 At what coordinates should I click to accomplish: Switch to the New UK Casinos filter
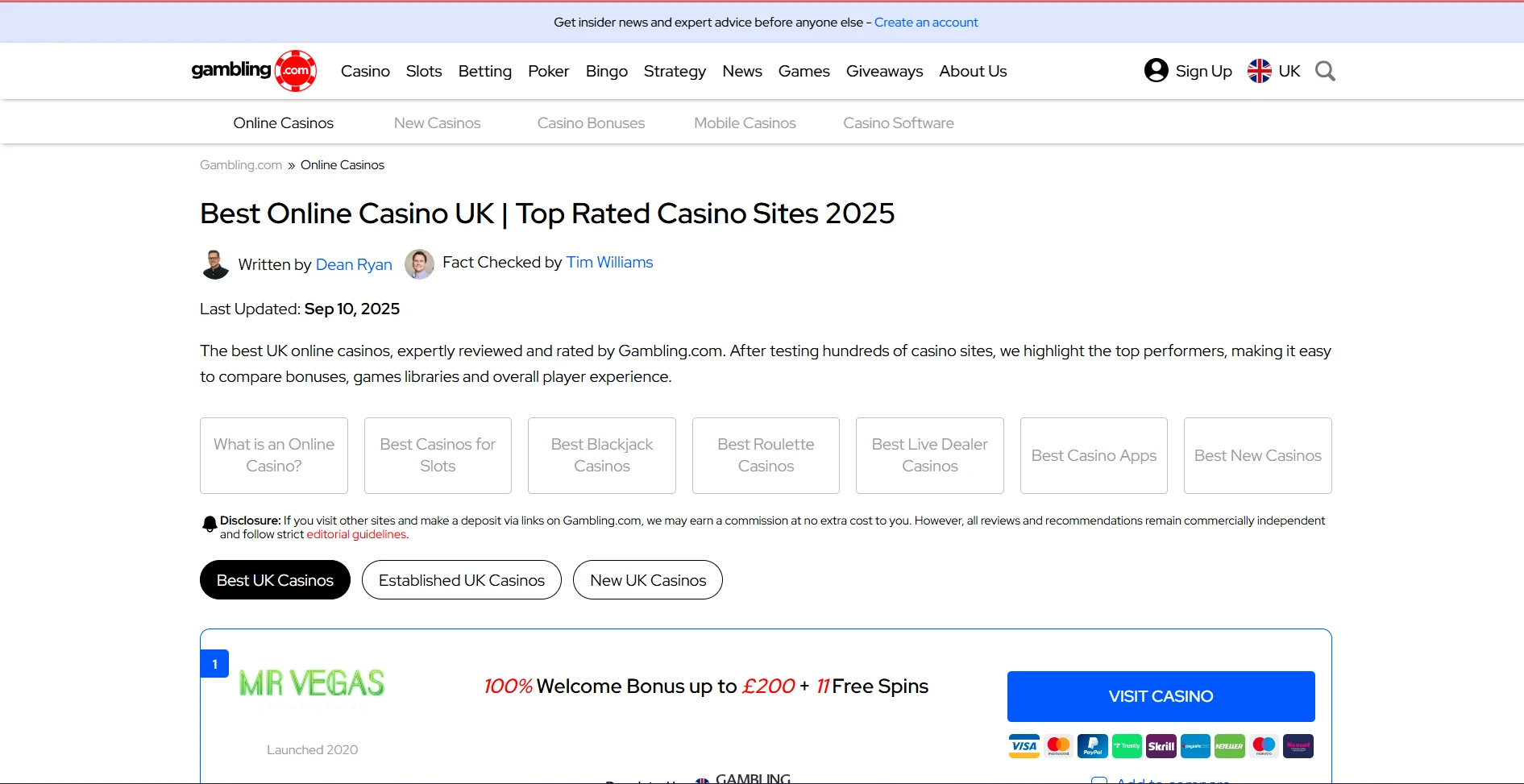[648, 580]
